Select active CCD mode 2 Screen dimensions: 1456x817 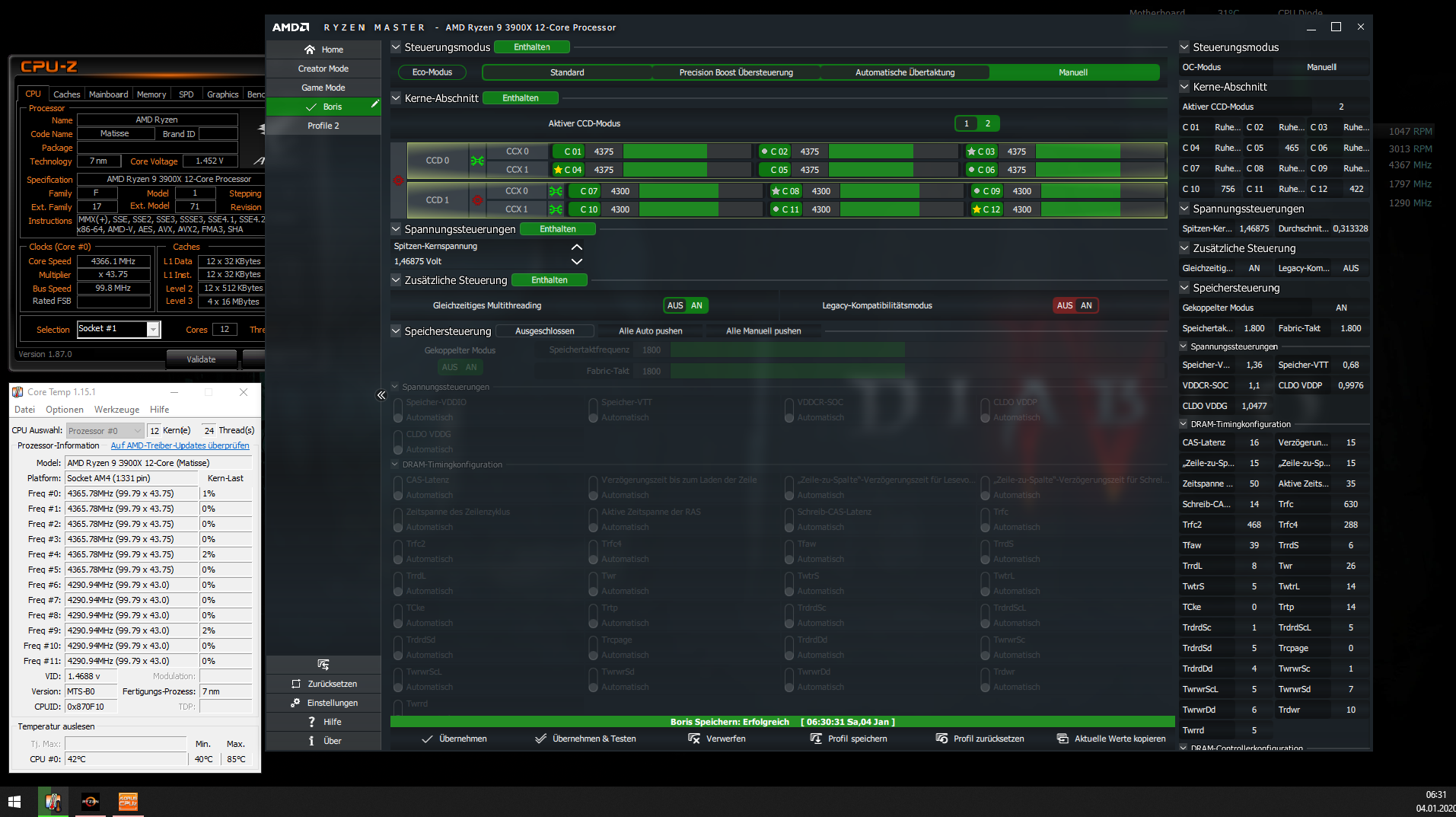988,123
